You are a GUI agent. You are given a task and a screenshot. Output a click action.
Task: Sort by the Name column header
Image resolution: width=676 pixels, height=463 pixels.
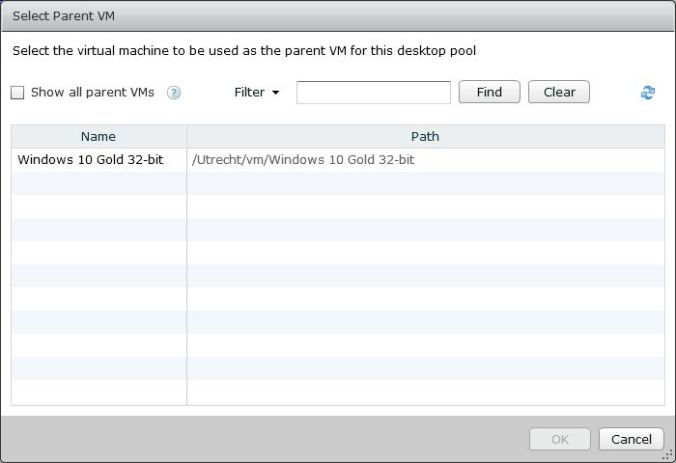click(98, 136)
